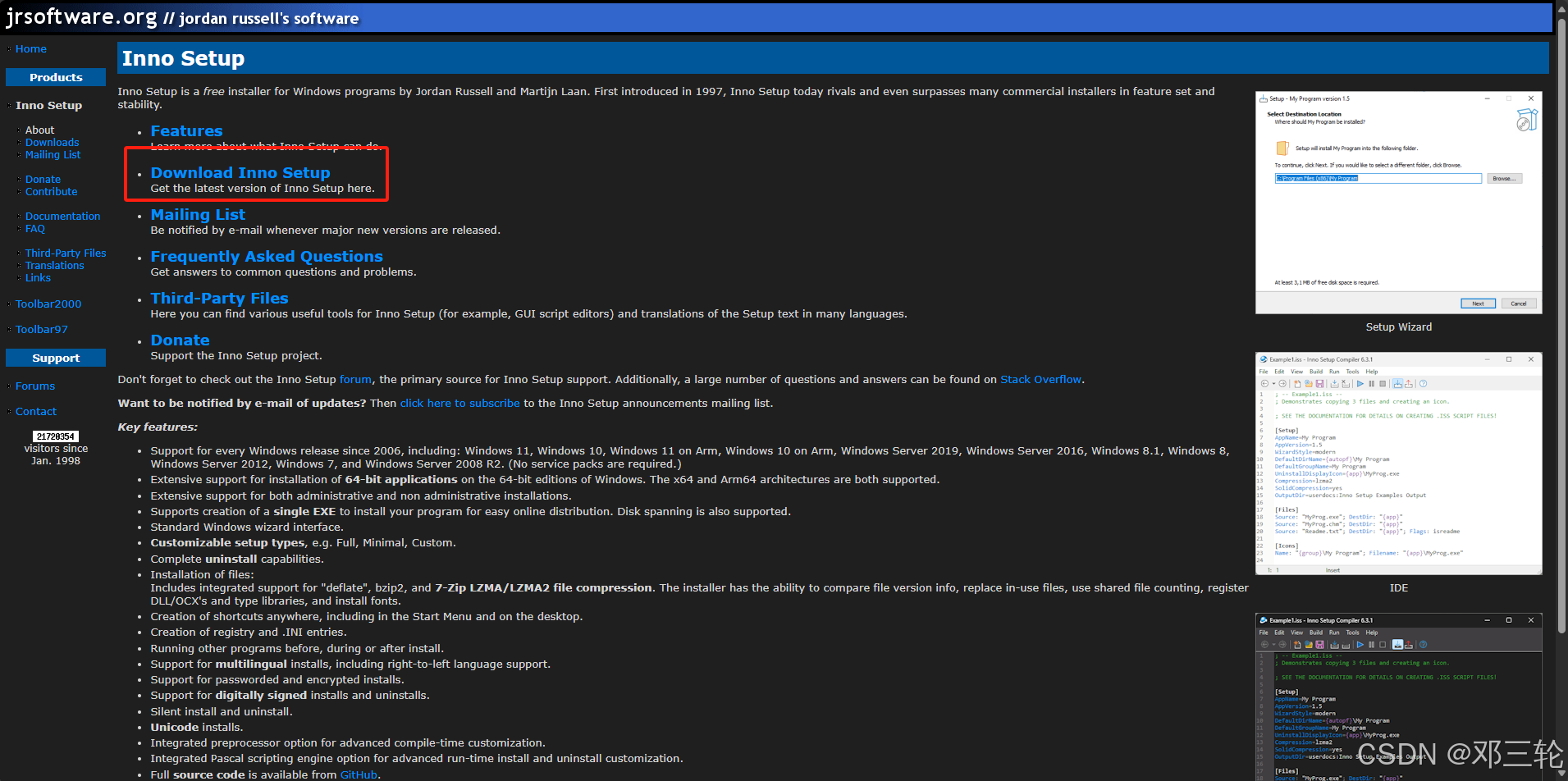Click the 'Inno Setup' page title banner
The width and height of the screenshot is (1568, 781).
pos(833,58)
